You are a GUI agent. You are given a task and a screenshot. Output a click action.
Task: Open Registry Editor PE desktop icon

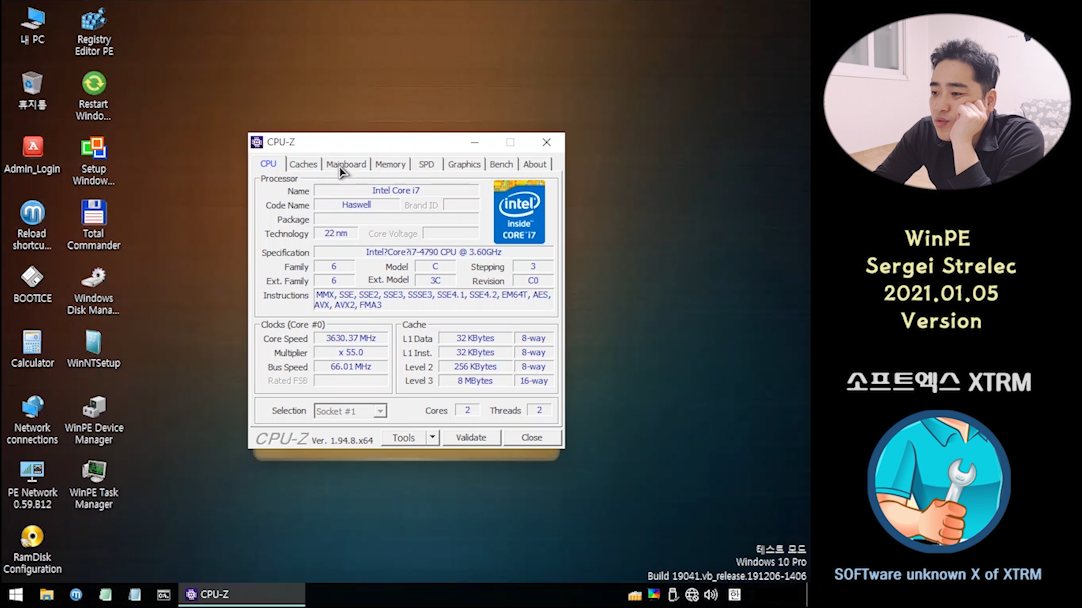pos(94,32)
